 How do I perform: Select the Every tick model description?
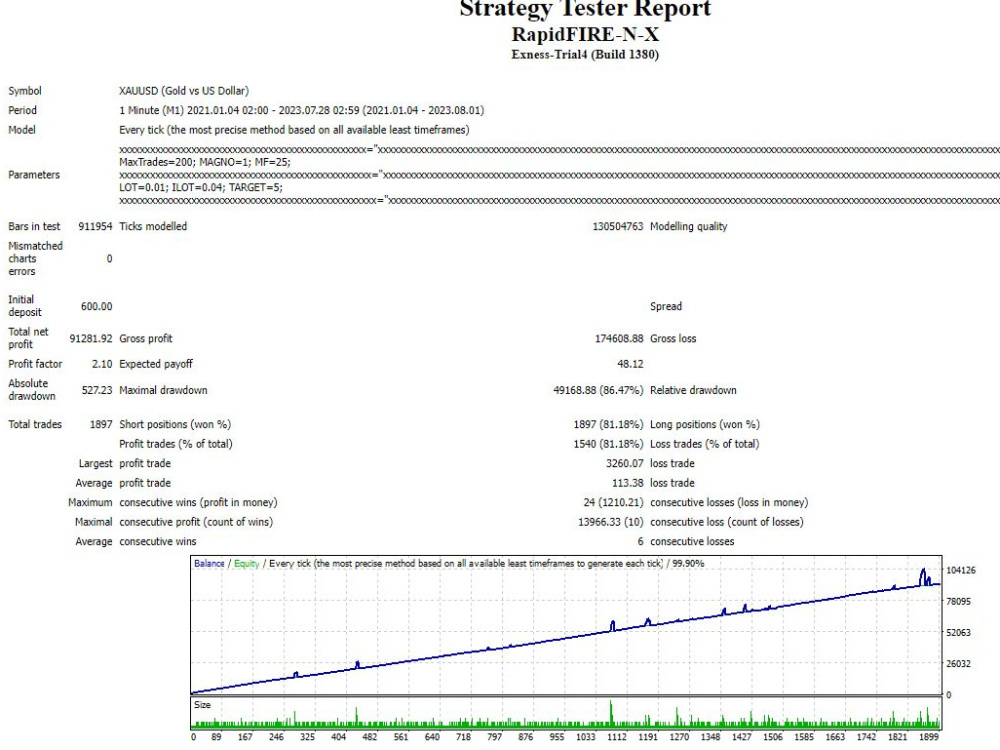pos(294,130)
